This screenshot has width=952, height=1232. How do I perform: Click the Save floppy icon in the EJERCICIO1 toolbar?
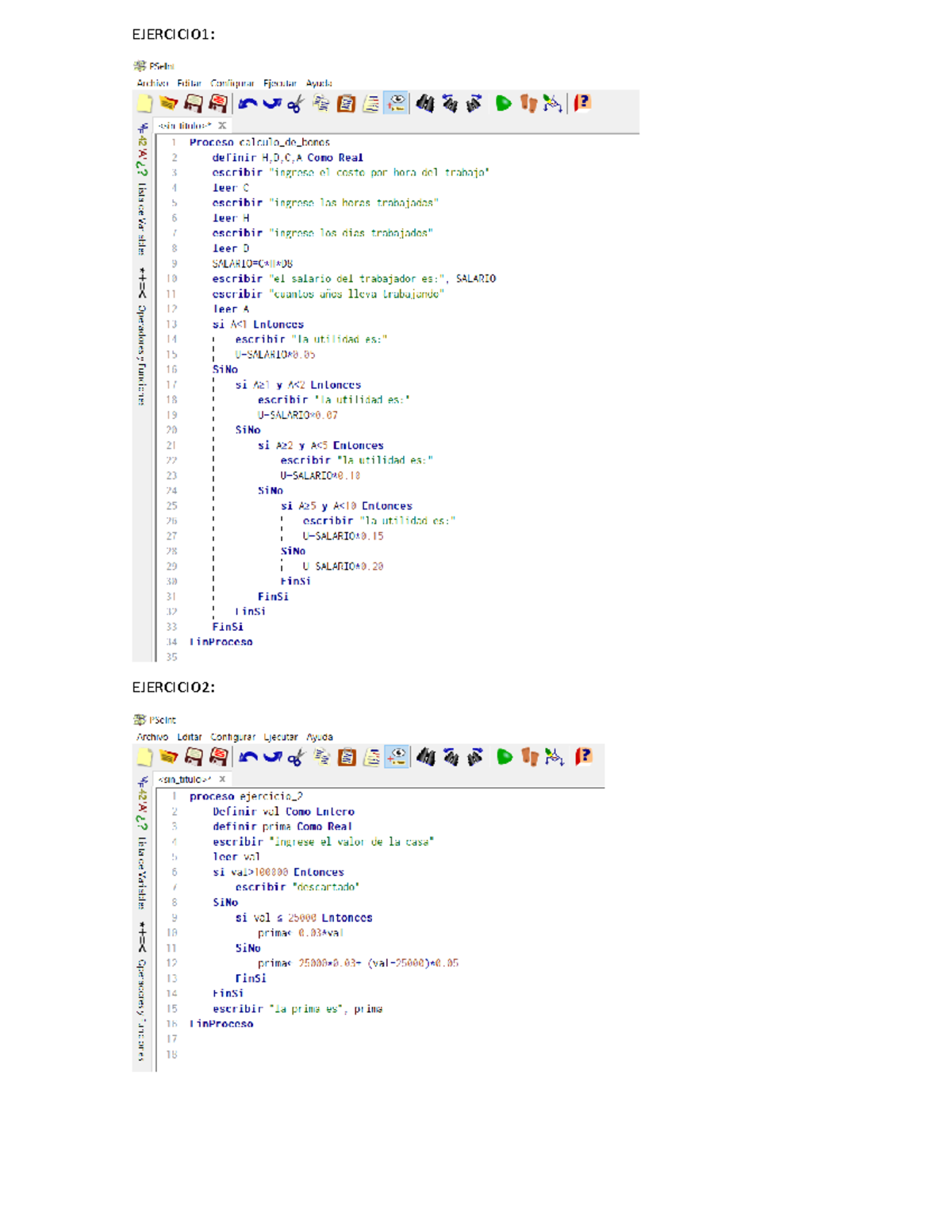(193, 103)
